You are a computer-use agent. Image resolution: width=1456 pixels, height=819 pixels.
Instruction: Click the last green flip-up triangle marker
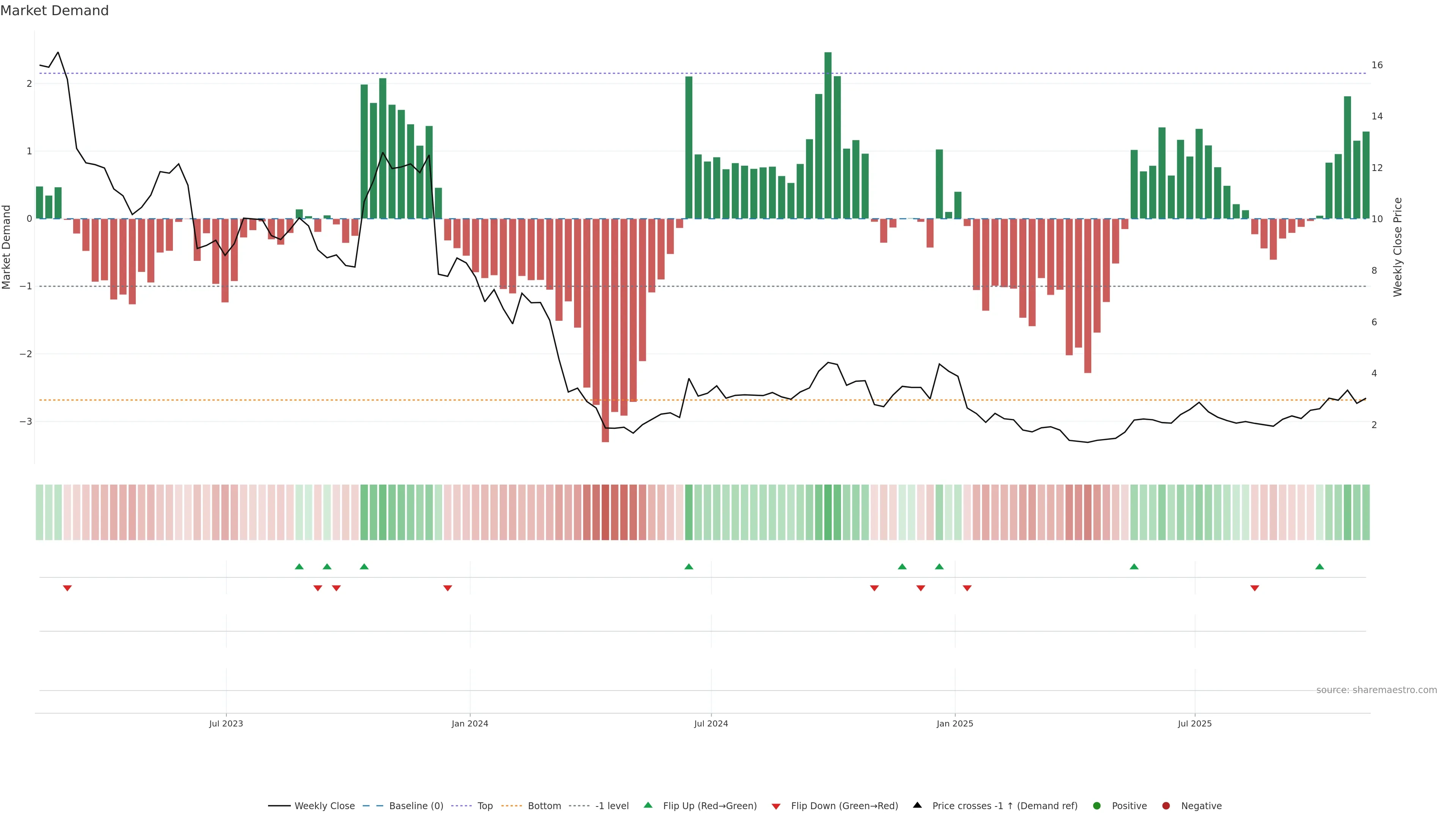click(x=1320, y=566)
